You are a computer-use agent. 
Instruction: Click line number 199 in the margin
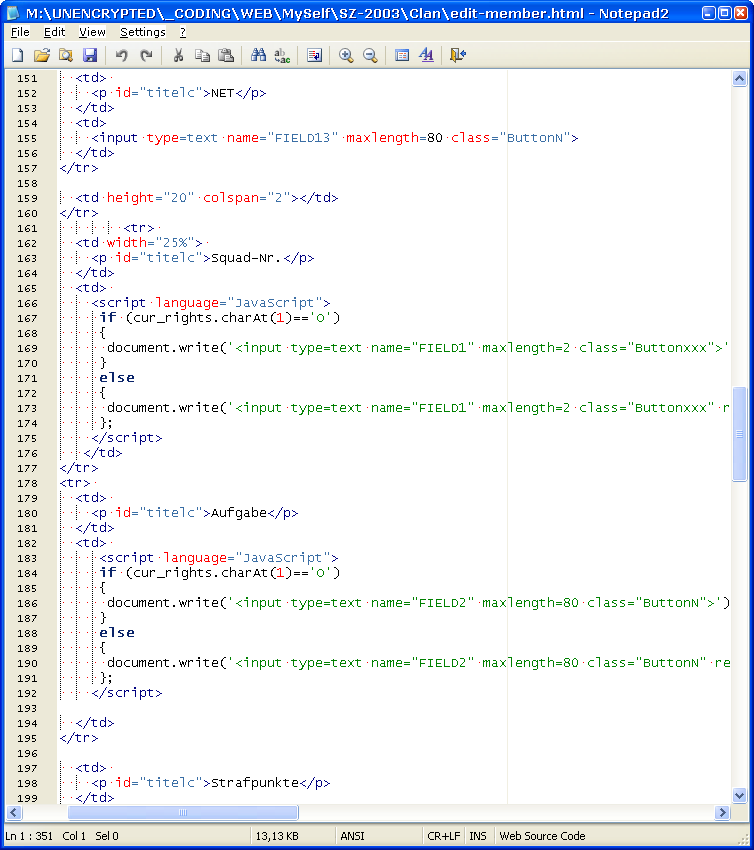click(x=27, y=798)
